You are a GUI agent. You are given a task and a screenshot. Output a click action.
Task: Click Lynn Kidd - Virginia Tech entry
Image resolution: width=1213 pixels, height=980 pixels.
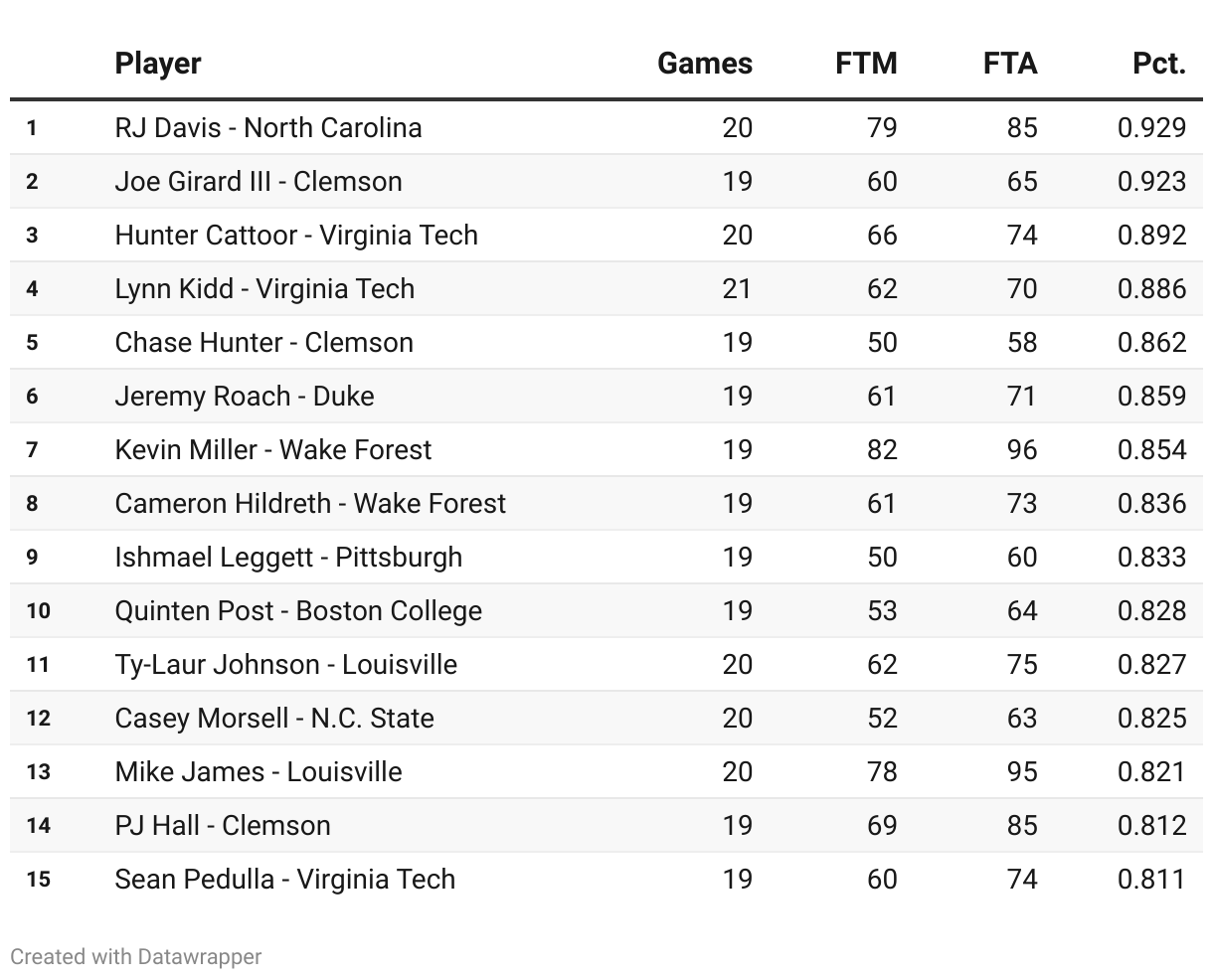264,288
